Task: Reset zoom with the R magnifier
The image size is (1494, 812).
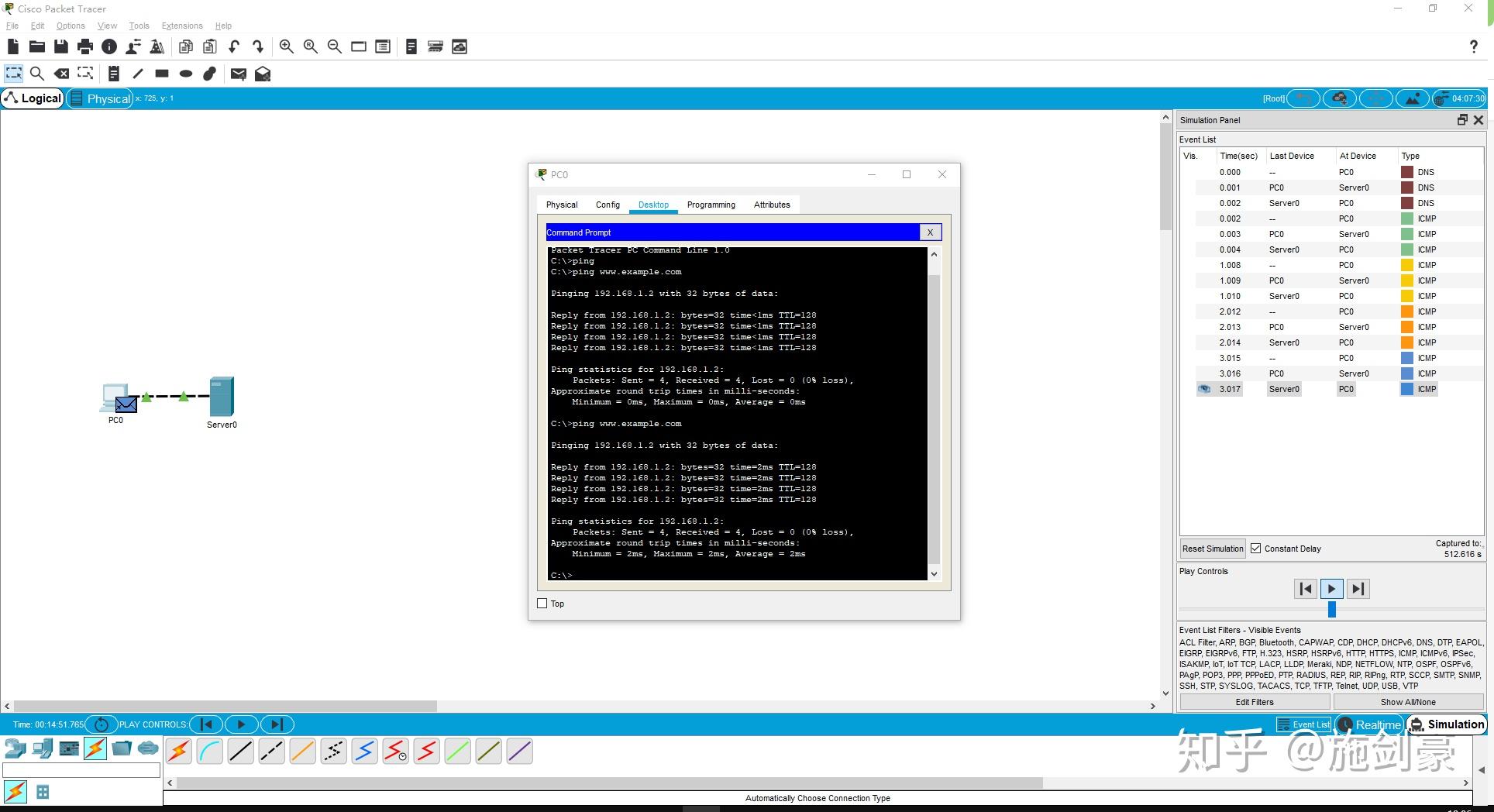Action: tap(311, 46)
